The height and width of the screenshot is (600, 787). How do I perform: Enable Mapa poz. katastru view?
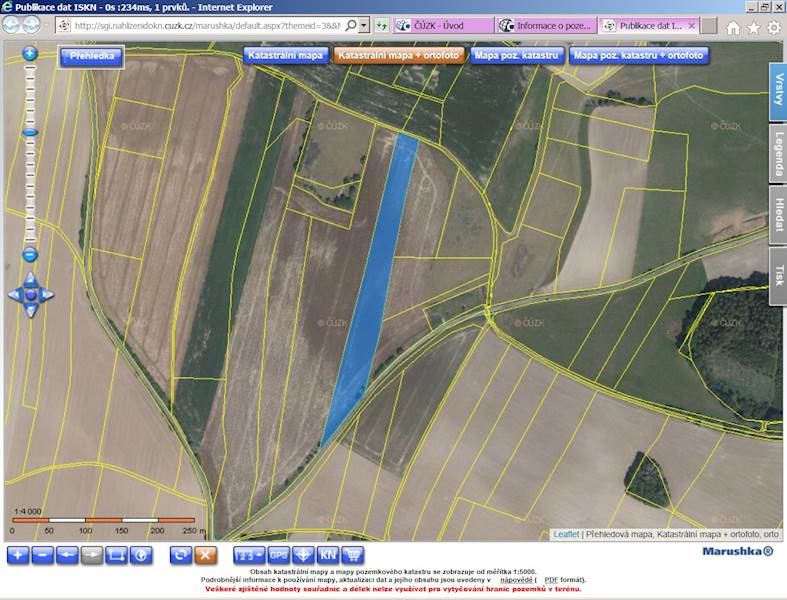(x=516, y=56)
